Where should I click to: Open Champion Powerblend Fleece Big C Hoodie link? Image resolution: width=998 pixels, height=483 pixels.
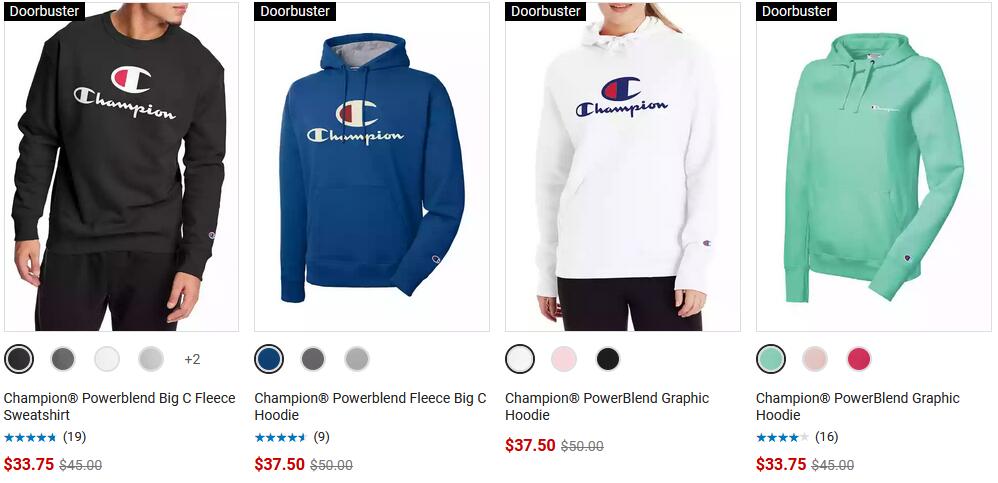[x=370, y=407]
